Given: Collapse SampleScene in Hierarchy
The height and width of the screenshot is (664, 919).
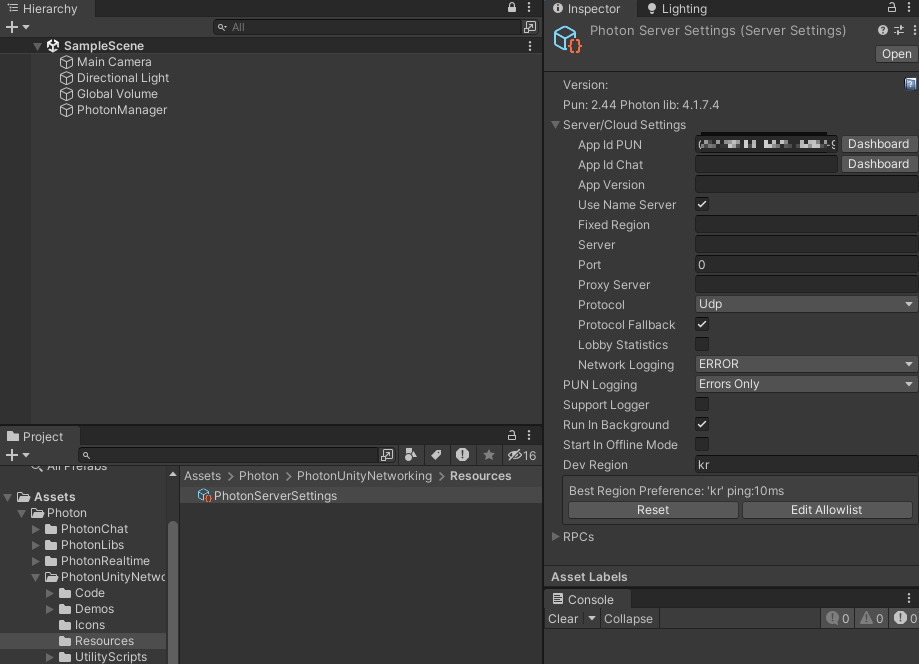Looking at the screenshot, I should point(38,46).
